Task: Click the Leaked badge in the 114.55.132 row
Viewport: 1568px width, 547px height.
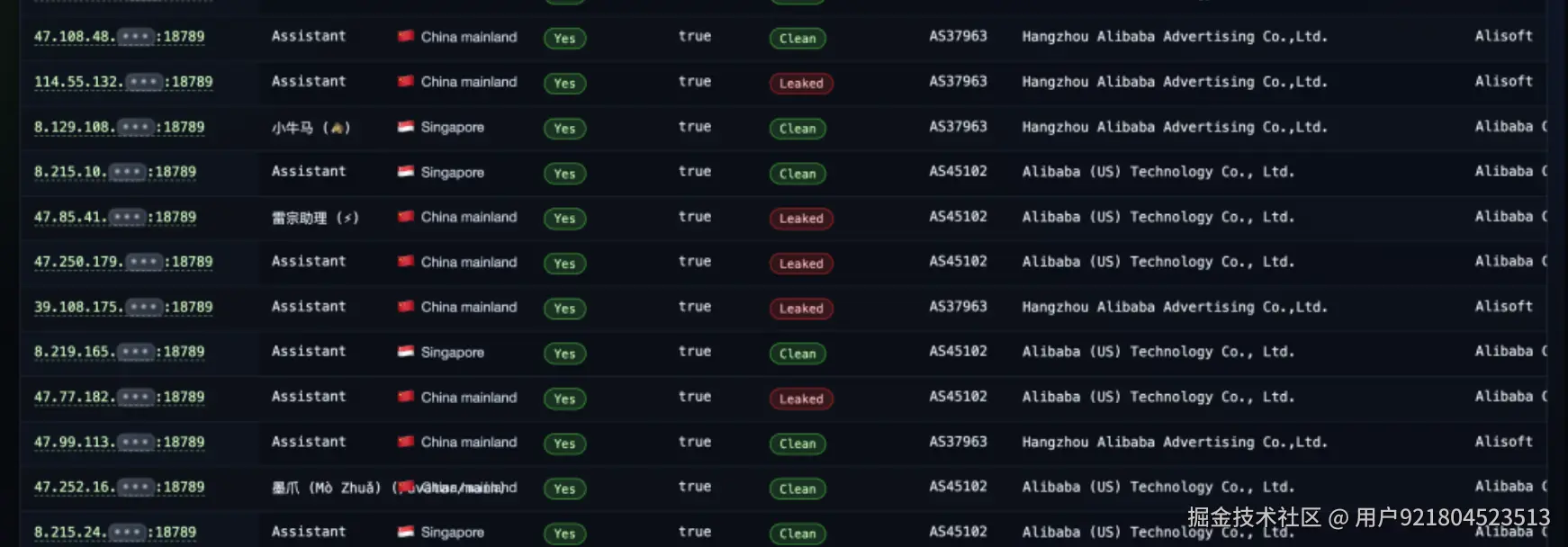Action: coord(801,84)
